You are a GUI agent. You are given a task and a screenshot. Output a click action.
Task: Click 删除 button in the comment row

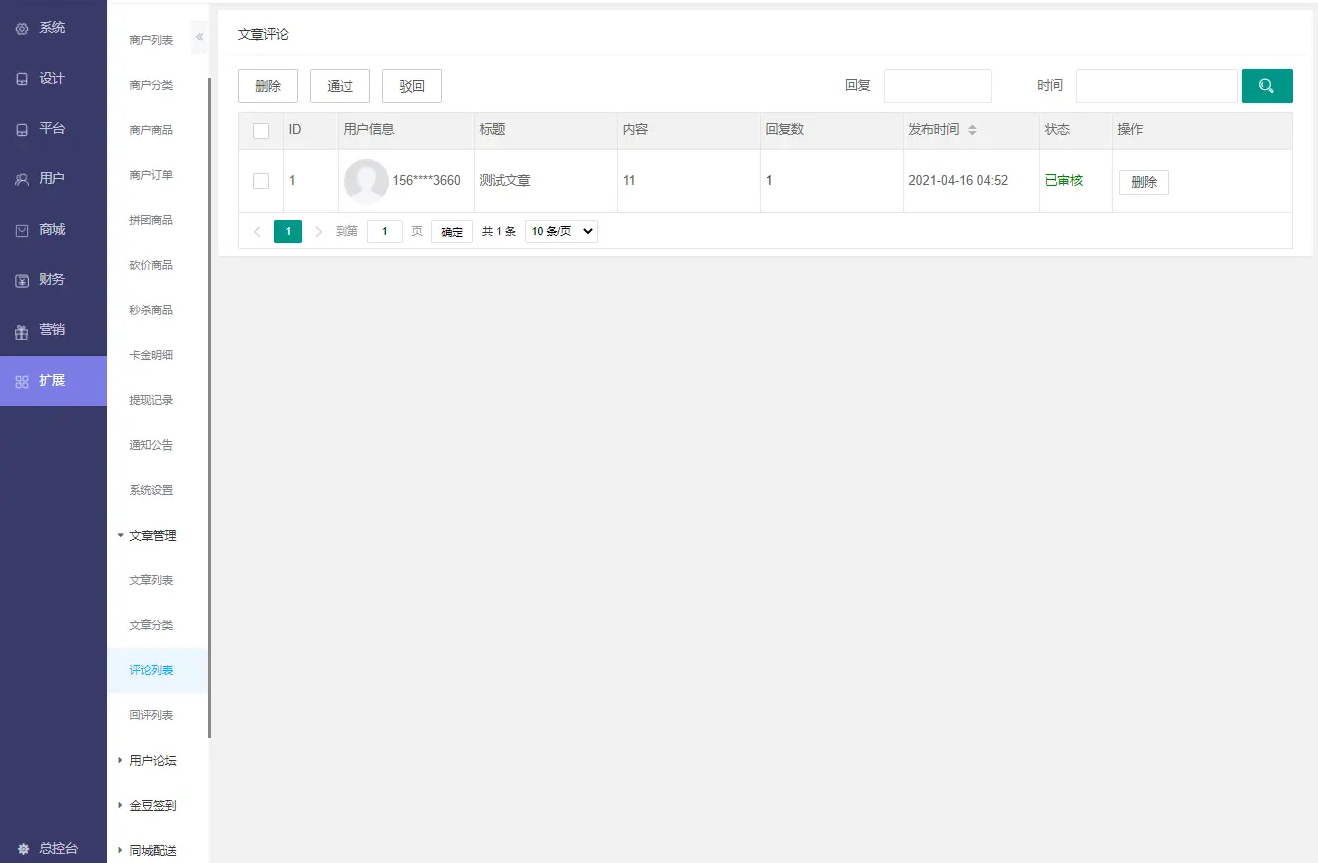click(x=1143, y=182)
